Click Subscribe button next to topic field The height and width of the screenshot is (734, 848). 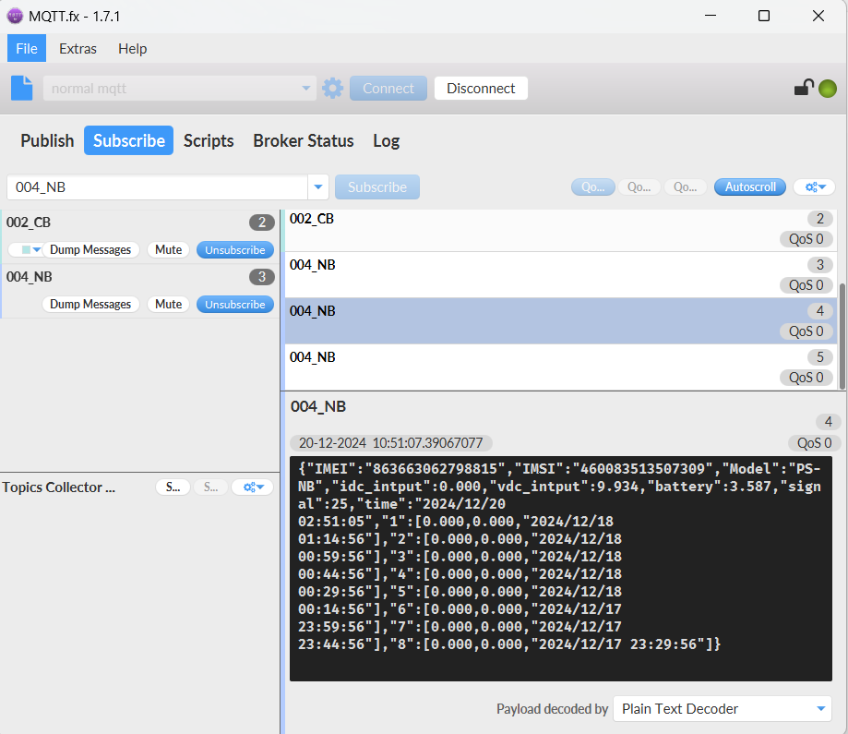(x=377, y=187)
